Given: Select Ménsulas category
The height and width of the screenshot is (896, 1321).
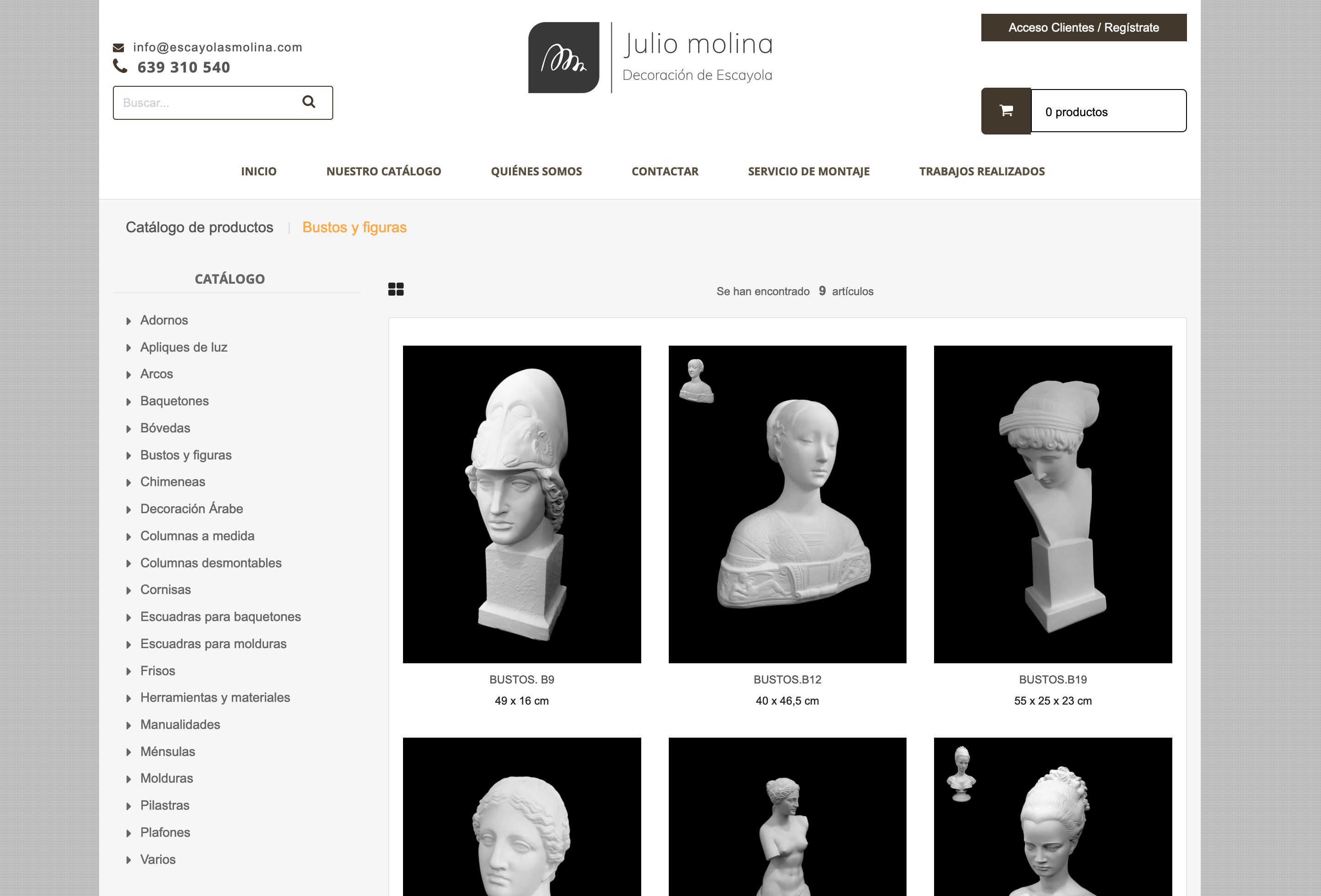Looking at the screenshot, I should [168, 751].
